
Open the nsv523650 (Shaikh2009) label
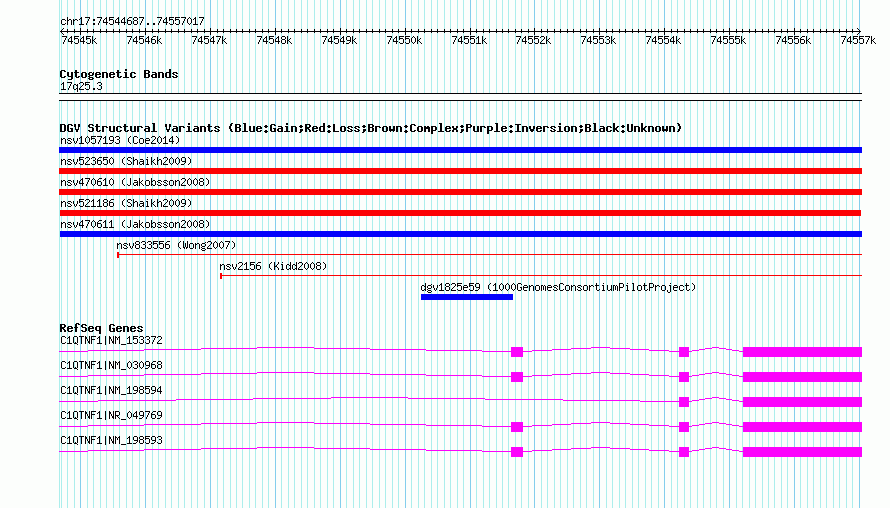click(x=126, y=161)
